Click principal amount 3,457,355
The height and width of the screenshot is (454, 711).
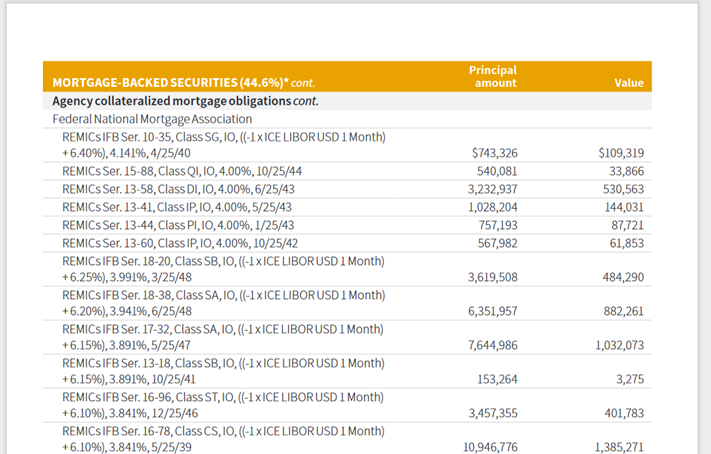[x=493, y=414]
